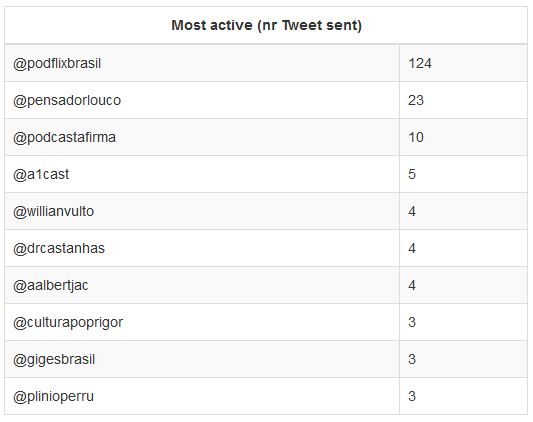The height and width of the screenshot is (422, 533).
Task: Select the tweet count 124
Action: [x=420, y=64]
